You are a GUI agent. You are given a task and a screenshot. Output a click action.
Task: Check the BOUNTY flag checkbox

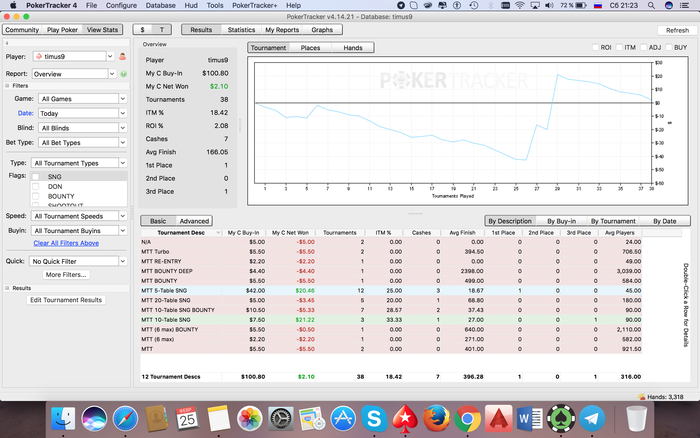(x=36, y=196)
